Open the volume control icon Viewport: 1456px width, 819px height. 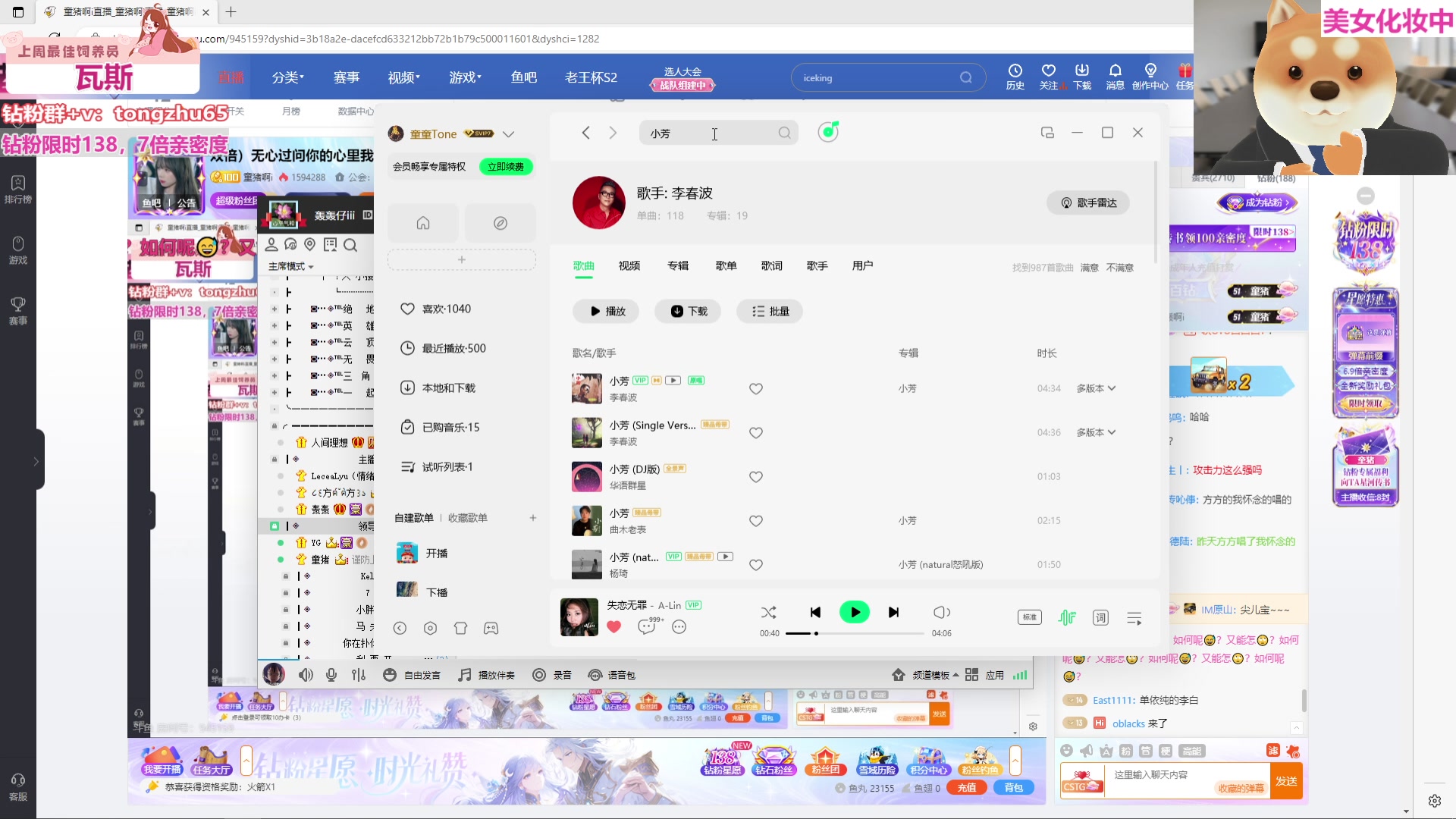(941, 612)
